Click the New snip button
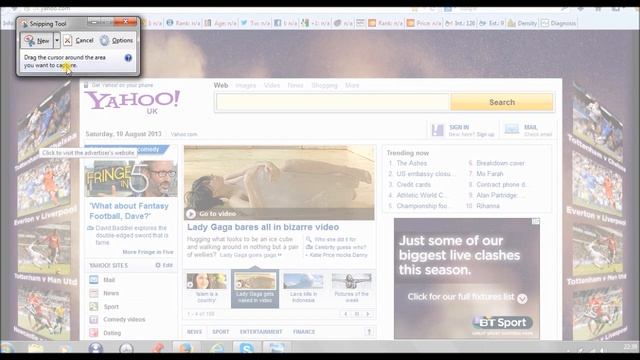Screen dimensions: 640x360 click(x=37, y=40)
